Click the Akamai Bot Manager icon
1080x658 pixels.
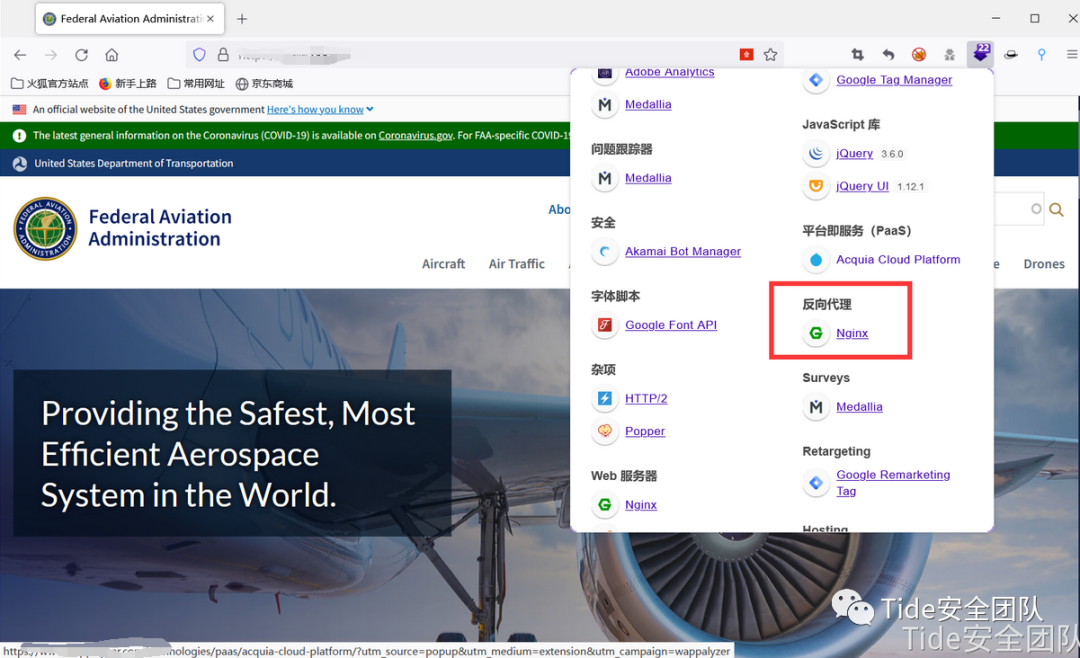605,251
